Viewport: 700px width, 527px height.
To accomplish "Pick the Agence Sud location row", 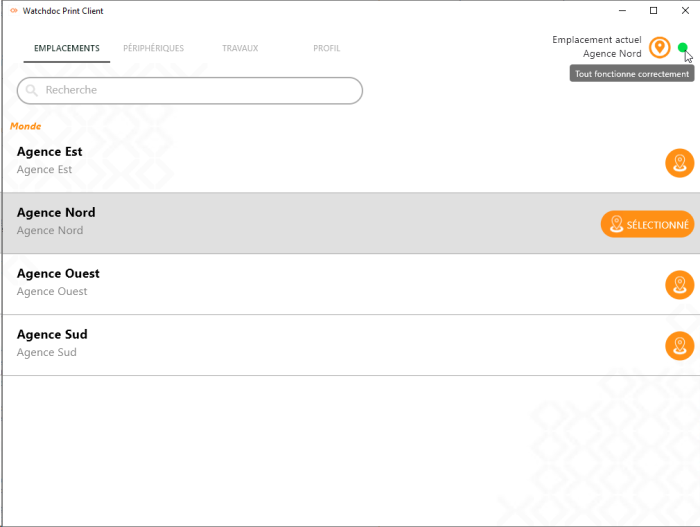I will point(300,345).
